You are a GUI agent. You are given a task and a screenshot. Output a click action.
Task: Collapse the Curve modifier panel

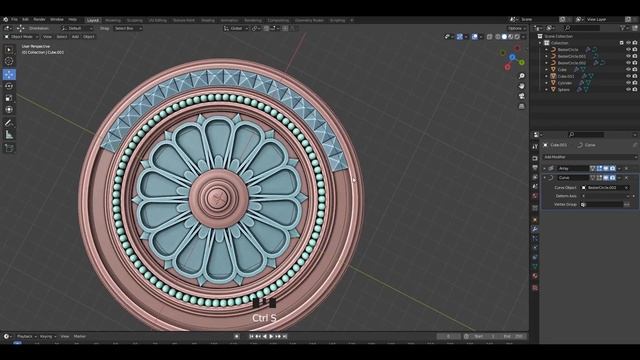tap(544, 178)
